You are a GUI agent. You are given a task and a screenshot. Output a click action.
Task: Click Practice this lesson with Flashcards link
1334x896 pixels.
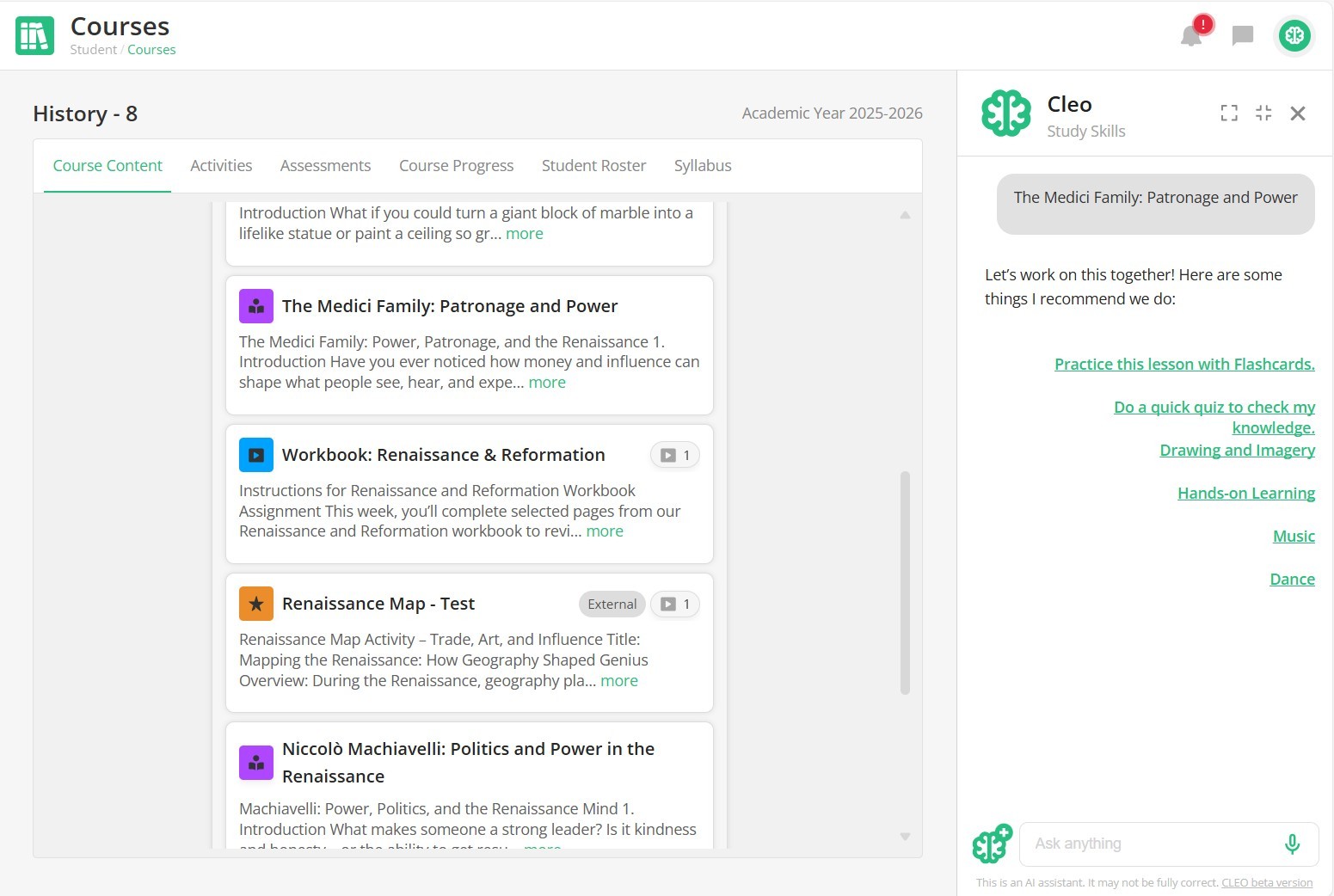tap(1184, 365)
